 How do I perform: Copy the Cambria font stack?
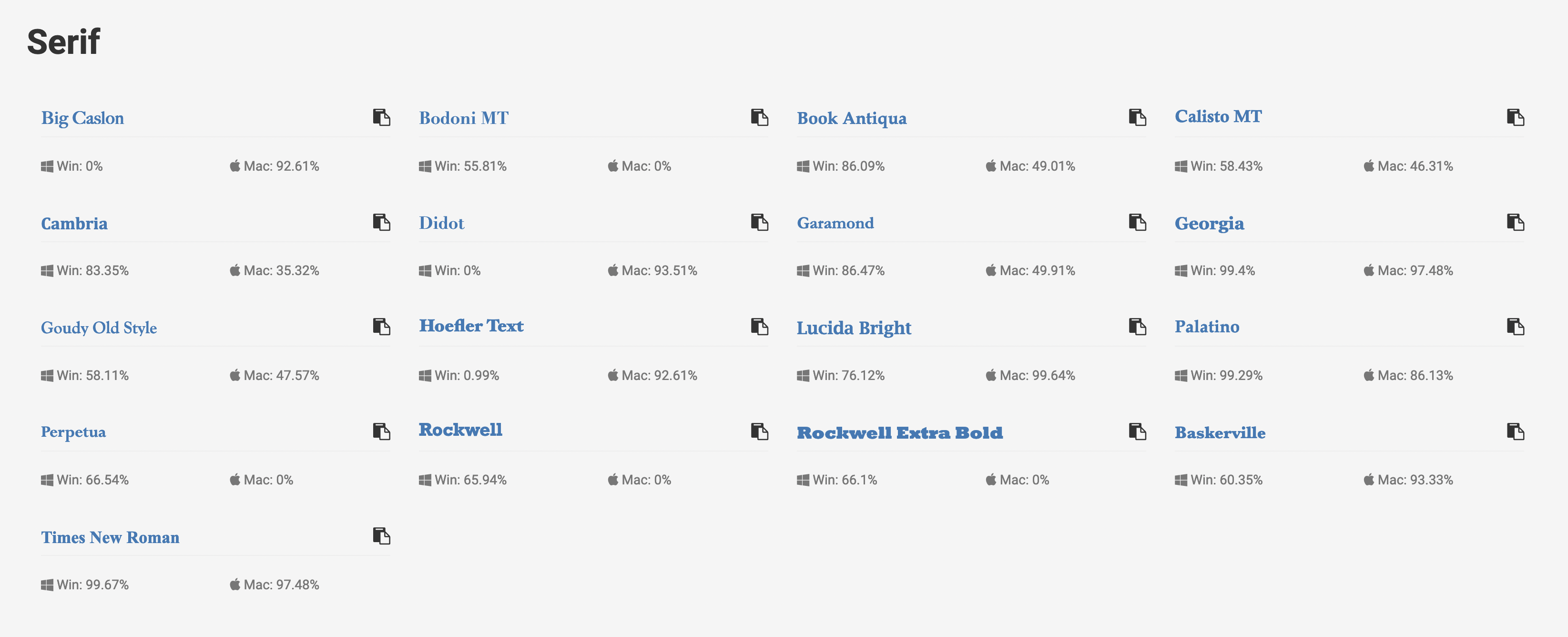pyautogui.click(x=382, y=222)
